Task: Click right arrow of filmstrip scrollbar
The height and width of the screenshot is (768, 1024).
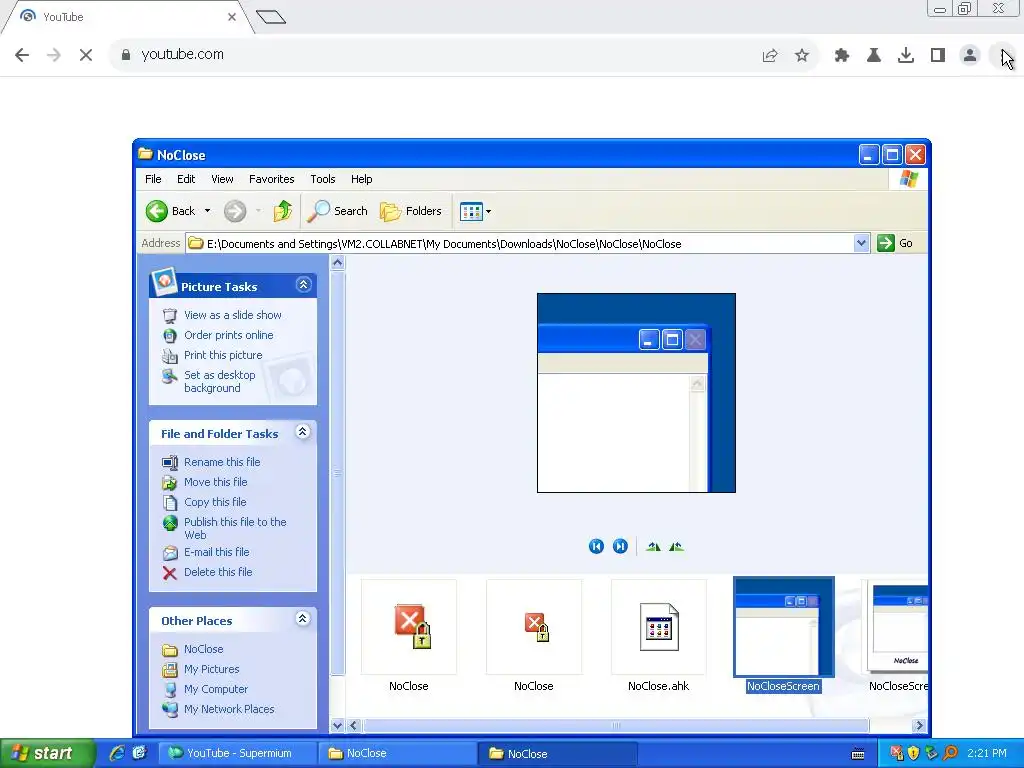Action: [x=919, y=726]
